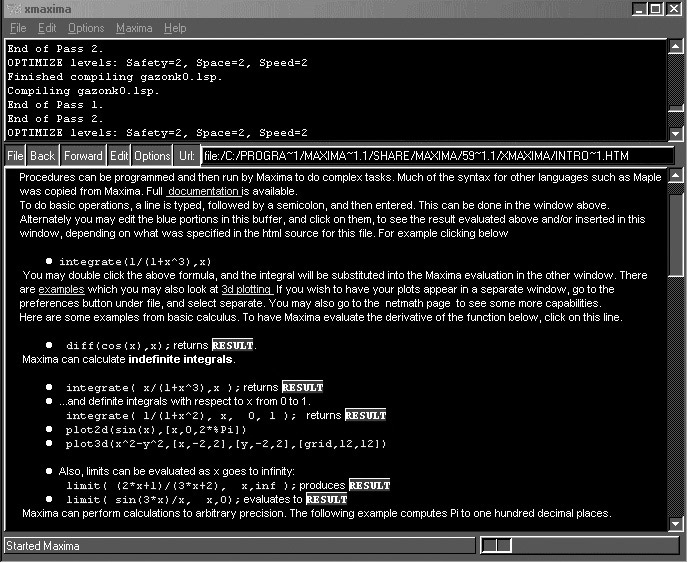Follow the documentation link

tap(204, 191)
